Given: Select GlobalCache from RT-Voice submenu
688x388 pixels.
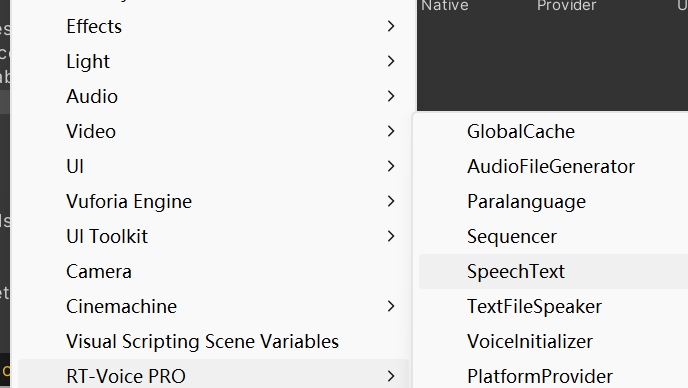Looking at the screenshot, I should [x=553, y=131].
